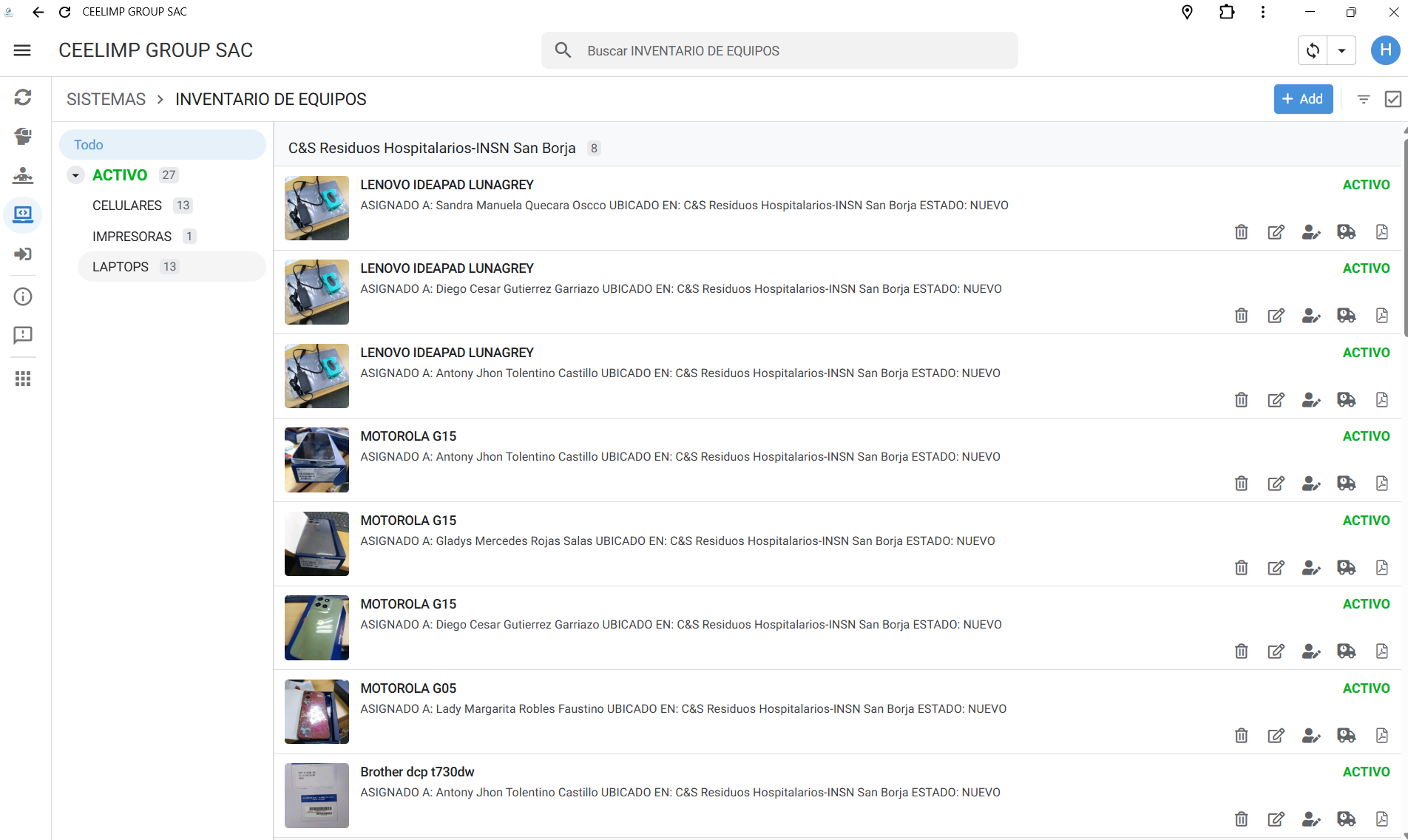Focus the Buscar INVENTARIO DE EQUIPOS field

779,50
